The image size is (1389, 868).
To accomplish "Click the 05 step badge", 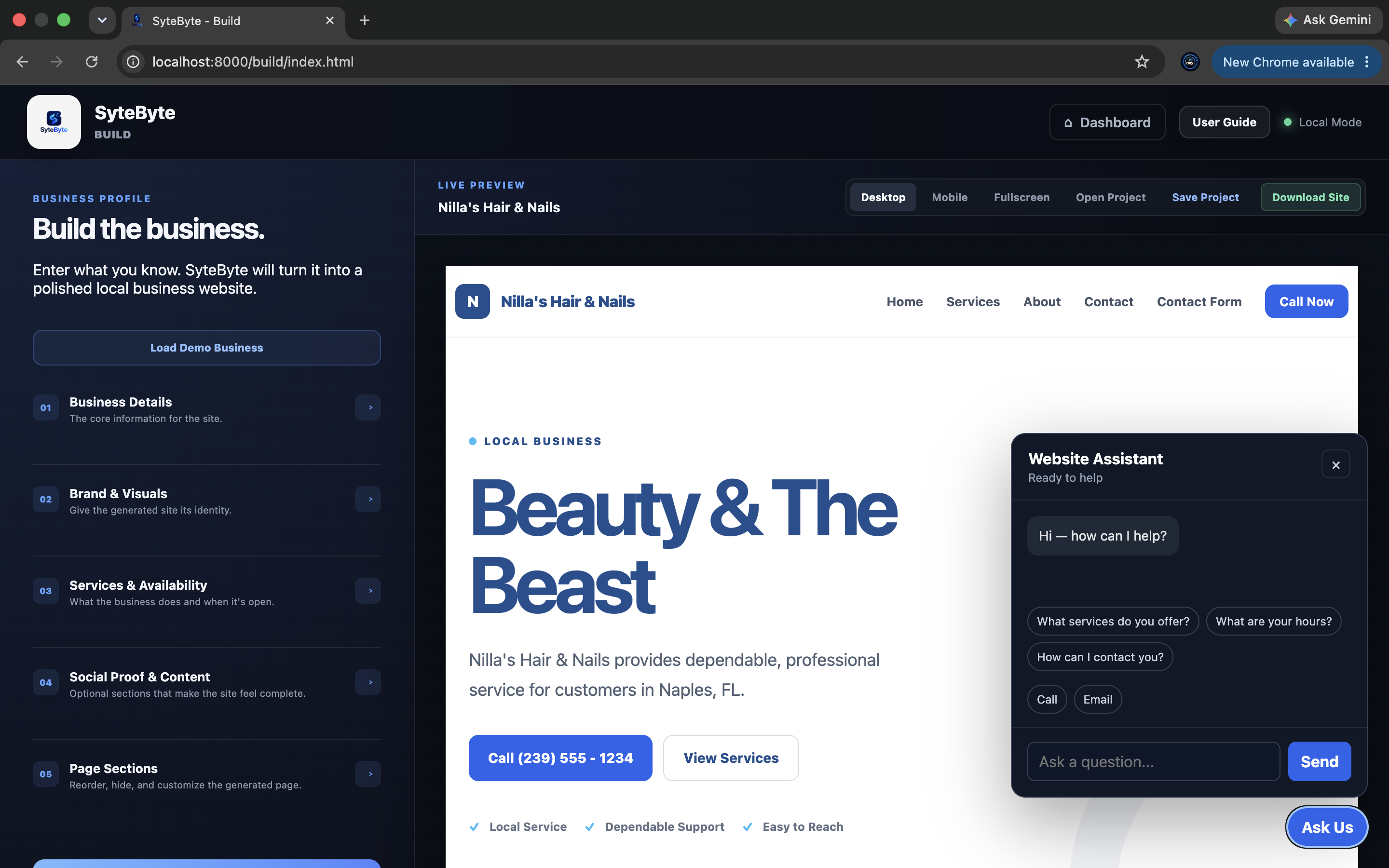I will point(46,774).
